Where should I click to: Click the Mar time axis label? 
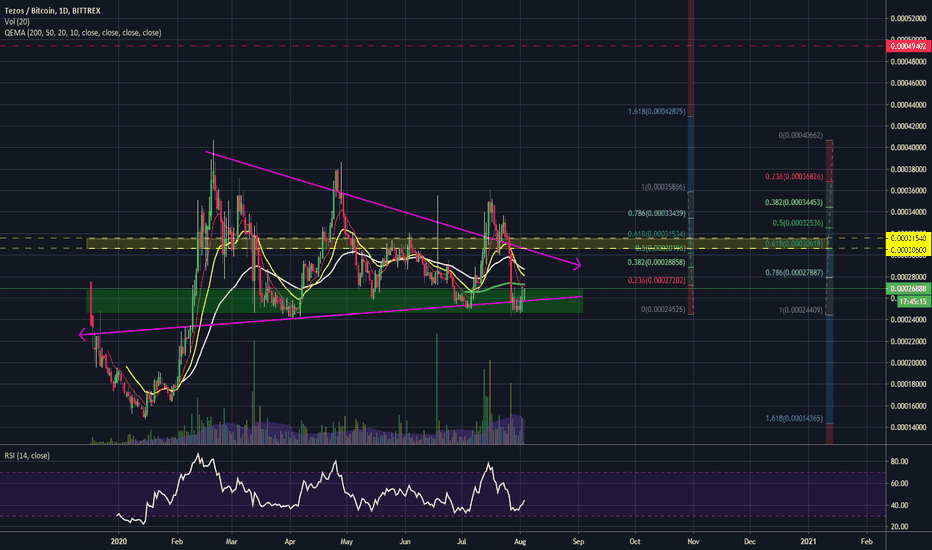coord(232,542)
